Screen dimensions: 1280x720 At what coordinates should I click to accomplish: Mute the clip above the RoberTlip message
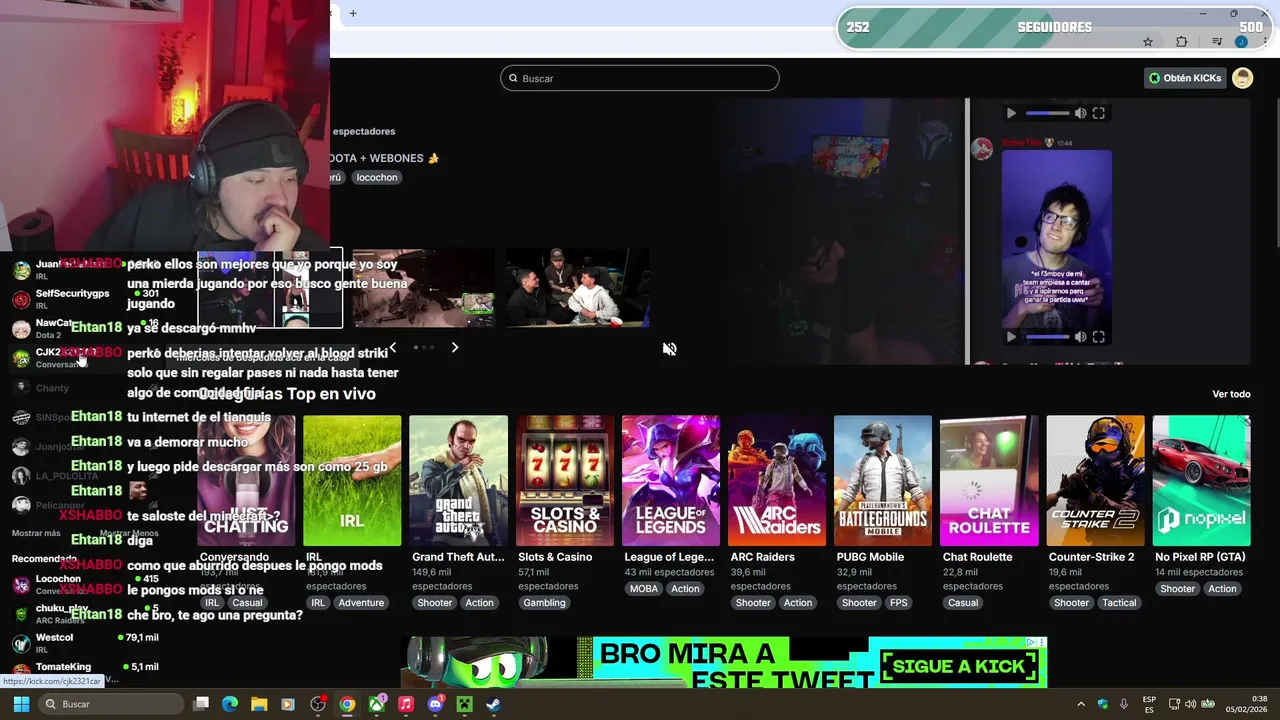pyautogui.click(x=1080, y=114)
